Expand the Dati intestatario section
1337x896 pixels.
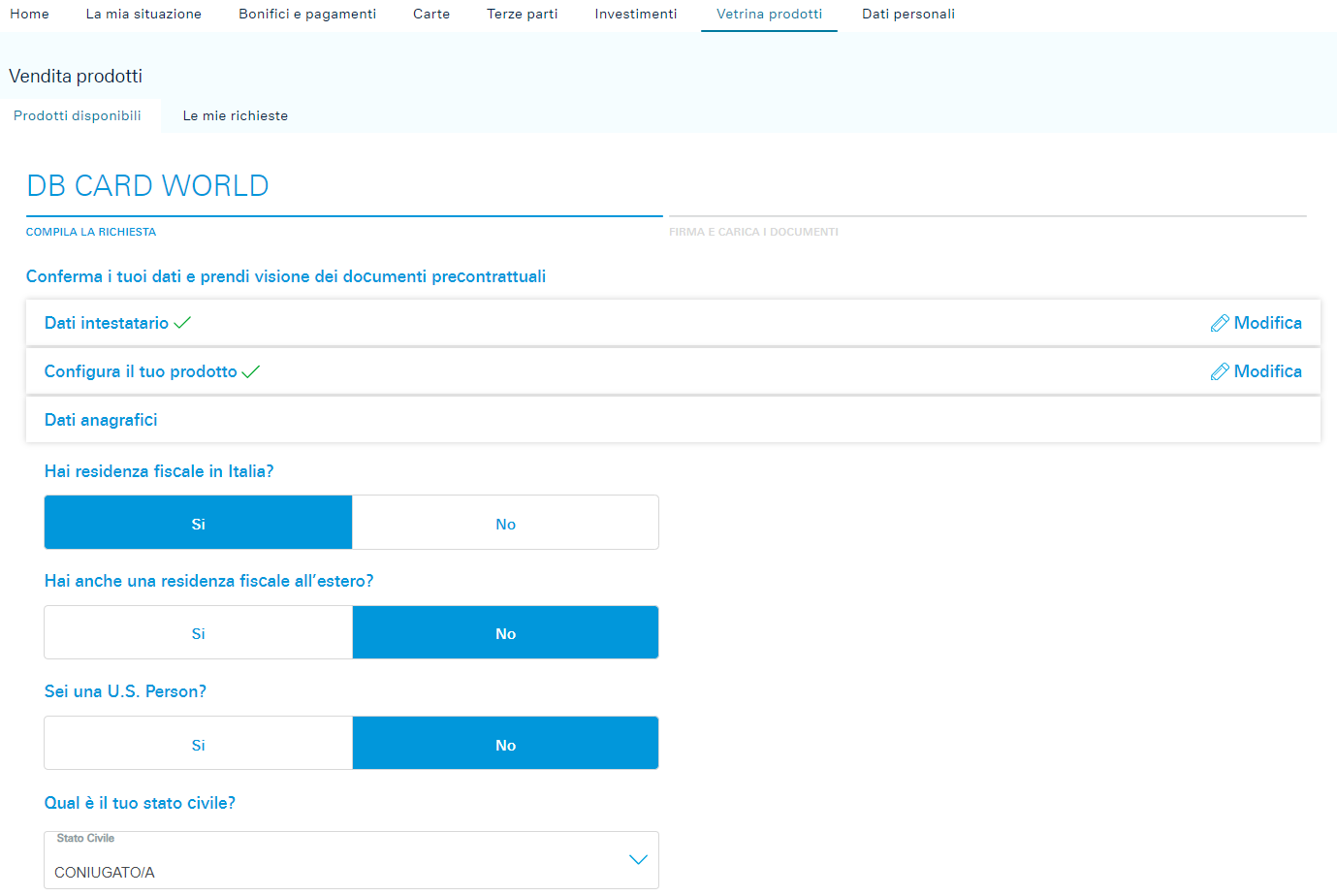(107, 323)
